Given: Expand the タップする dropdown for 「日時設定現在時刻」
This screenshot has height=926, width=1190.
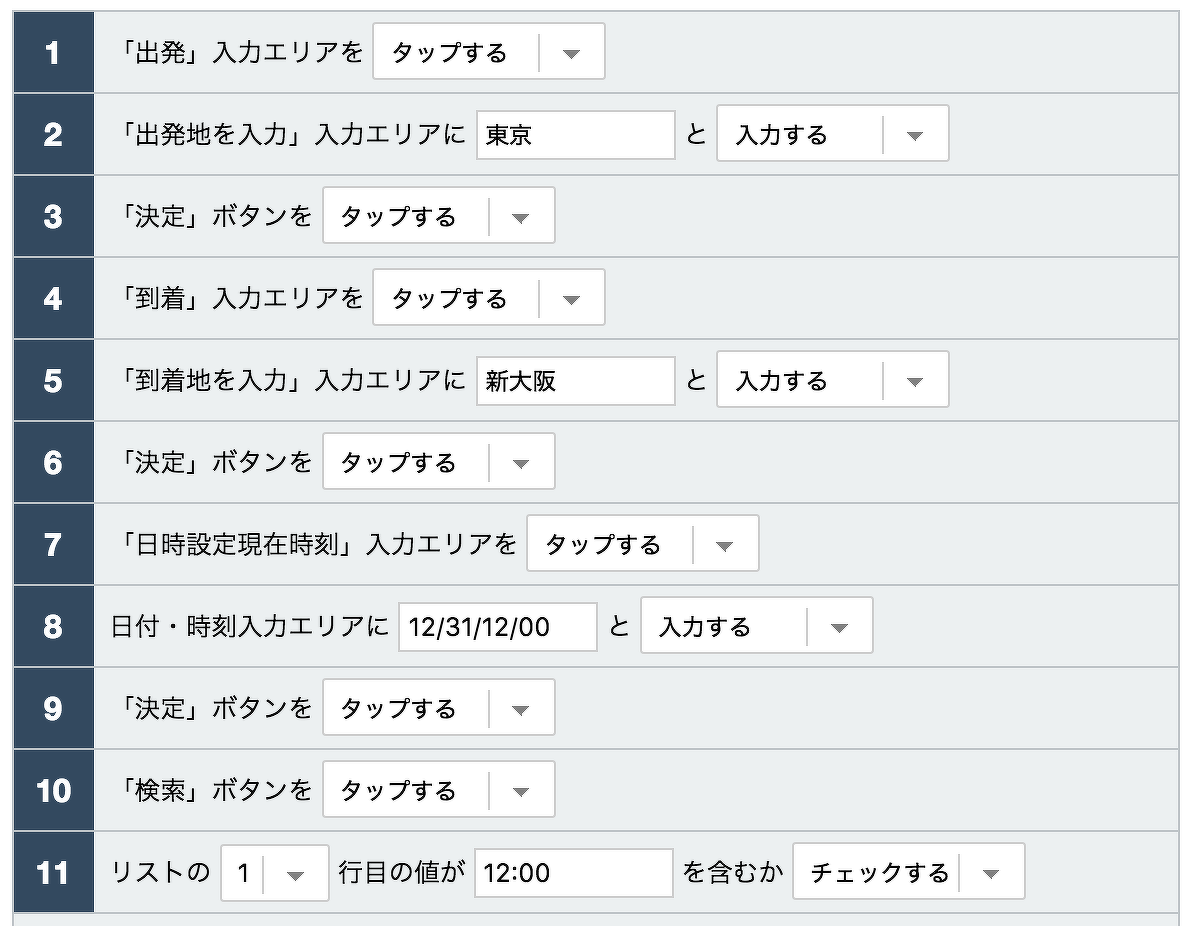Looking at the screenshot, I should (725, 543).
